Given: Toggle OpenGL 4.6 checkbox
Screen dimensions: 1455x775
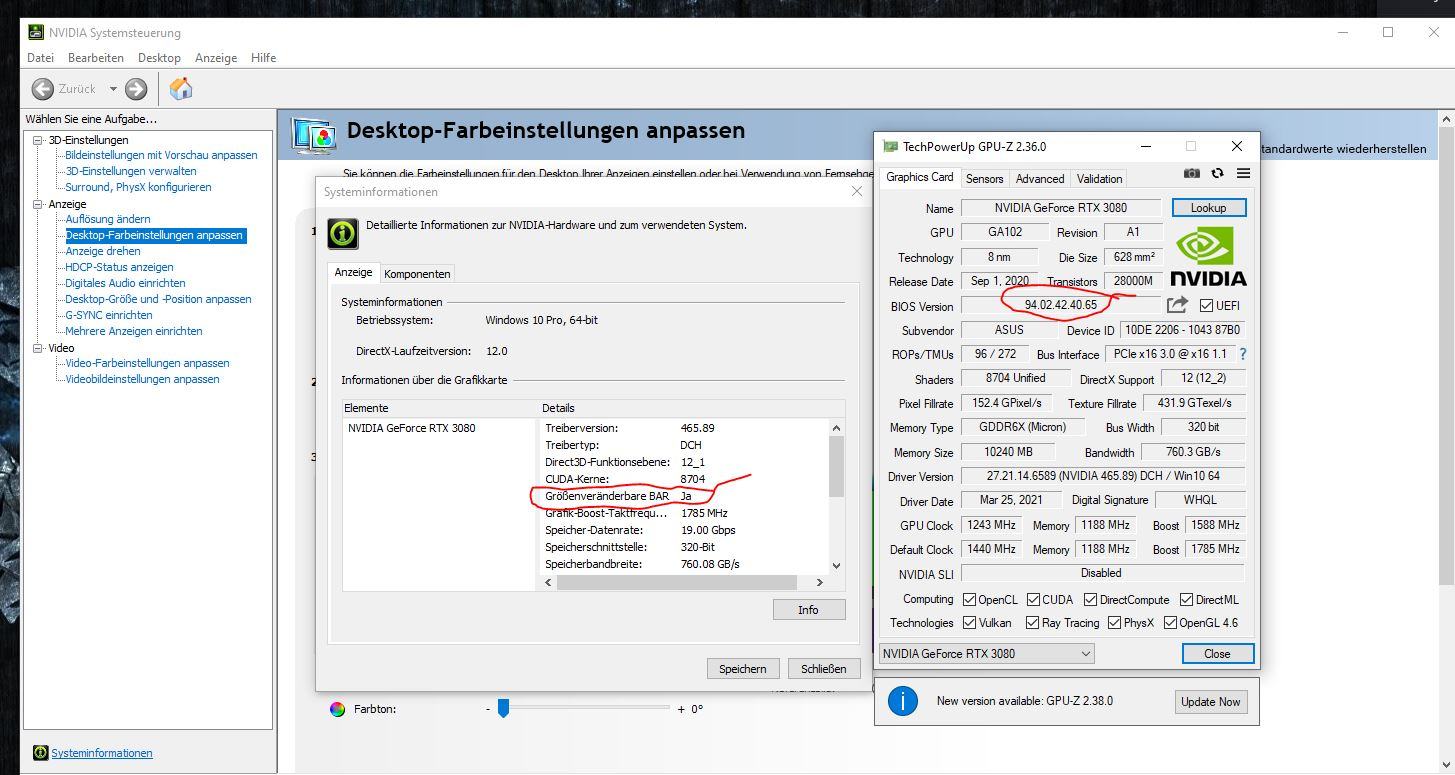Looking at the screenshot, I should 1169,623.
